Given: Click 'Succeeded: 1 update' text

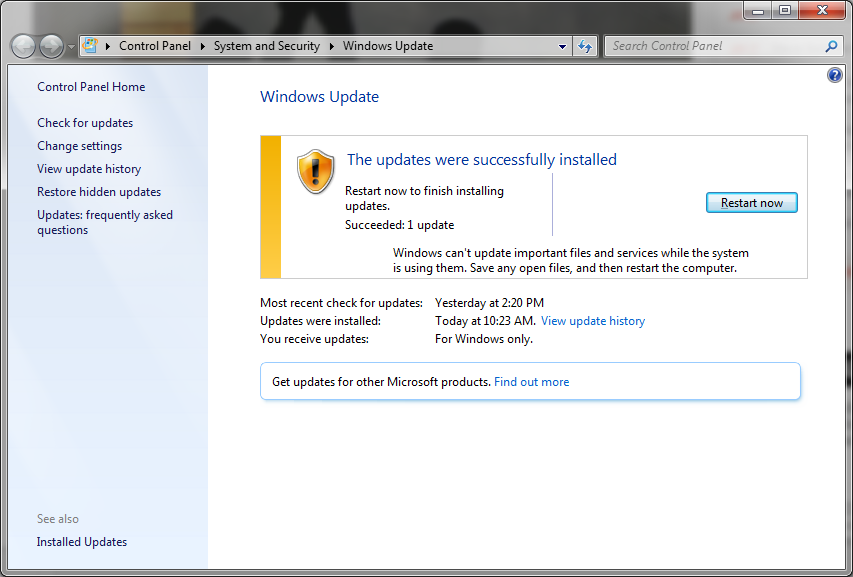Looking at the screenshot, I should point(399,225).
